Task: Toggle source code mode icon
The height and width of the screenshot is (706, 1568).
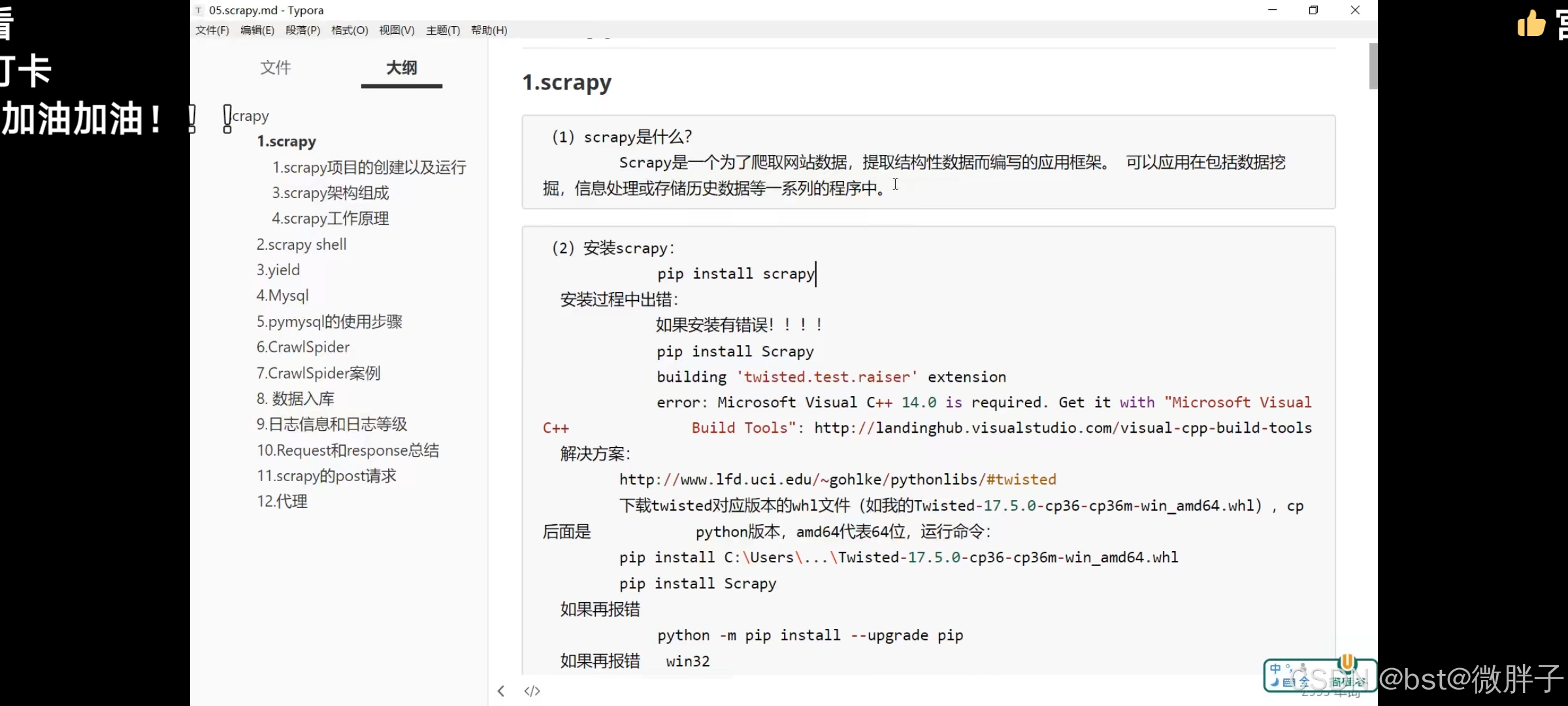Action: (532, 691)
